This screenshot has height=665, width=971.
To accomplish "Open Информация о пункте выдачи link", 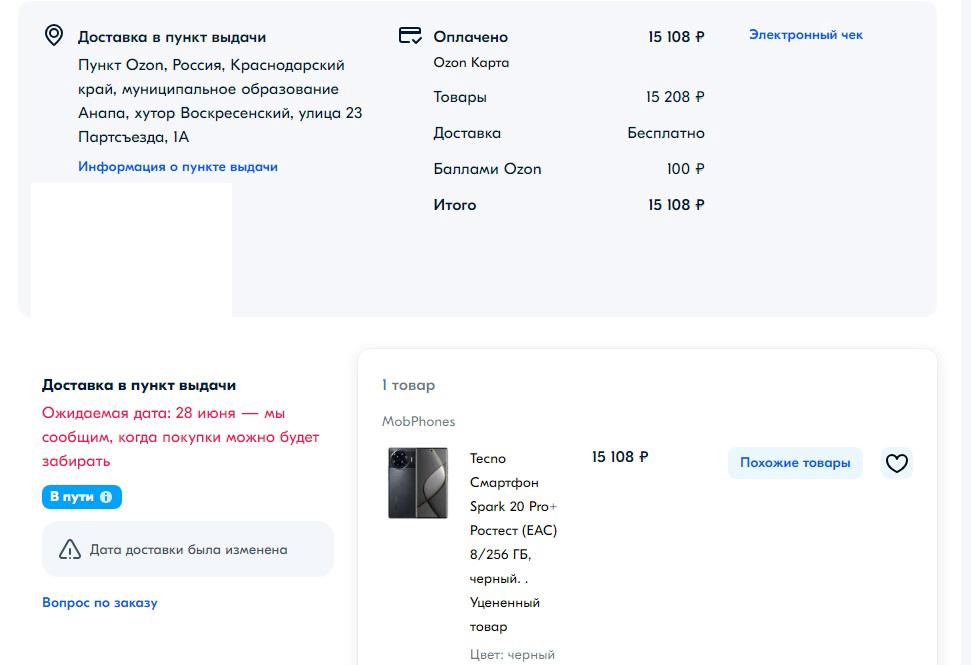I will pos(178,167).
